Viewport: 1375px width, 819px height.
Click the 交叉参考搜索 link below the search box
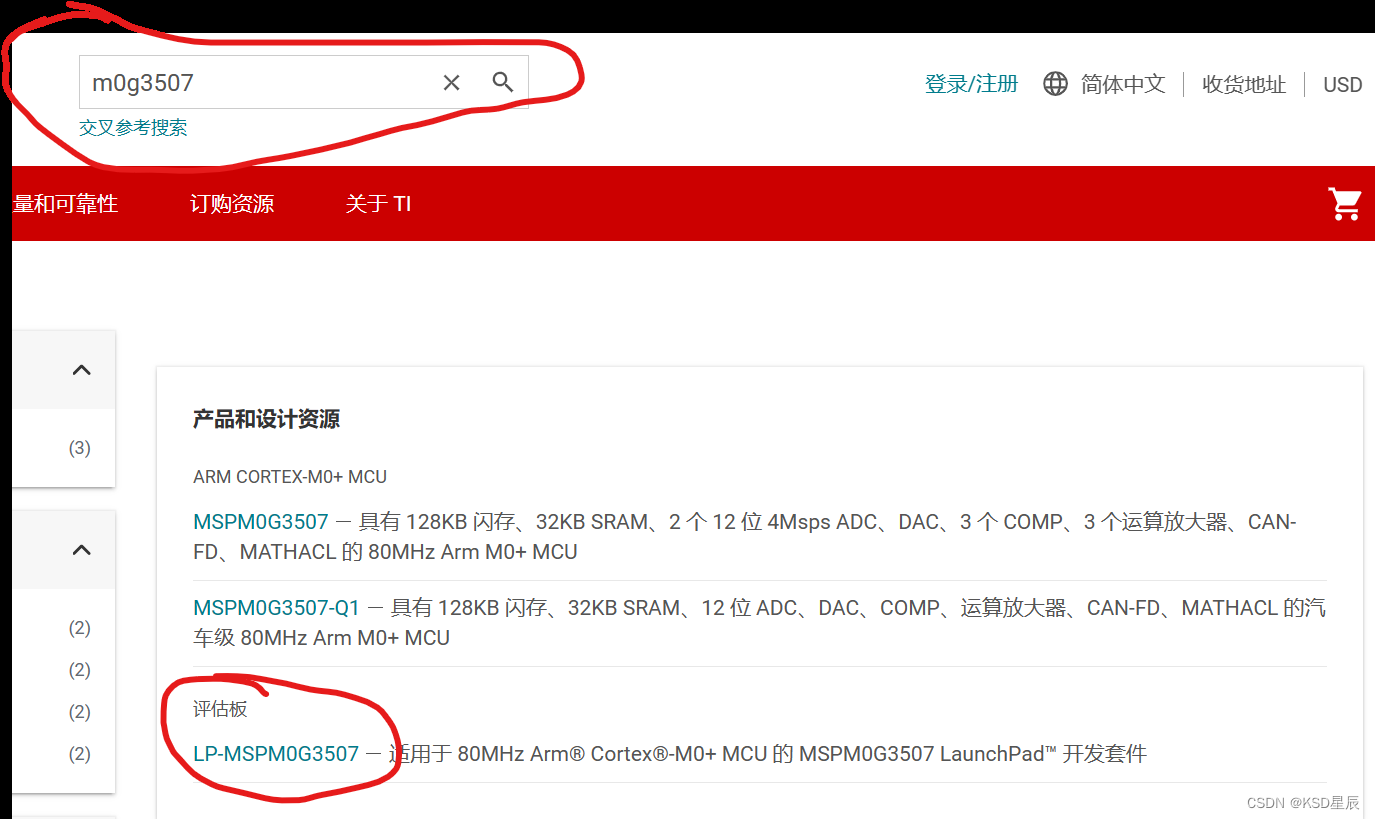click(133, 128)
